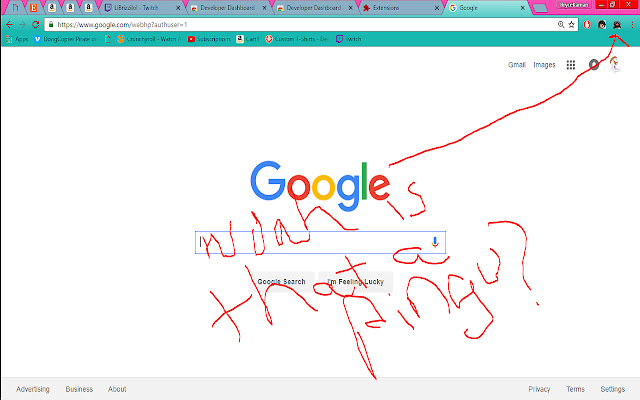The height and width of the screenshot is (400, 640).
Task: Click the zoom magnifier icon in address bar
Action: [561, 24]
